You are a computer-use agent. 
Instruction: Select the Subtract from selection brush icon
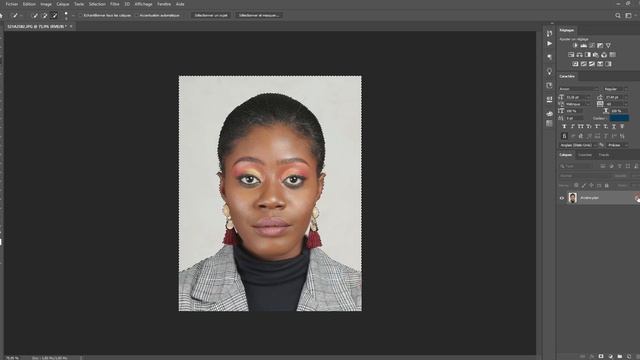[x=54, y=16]
